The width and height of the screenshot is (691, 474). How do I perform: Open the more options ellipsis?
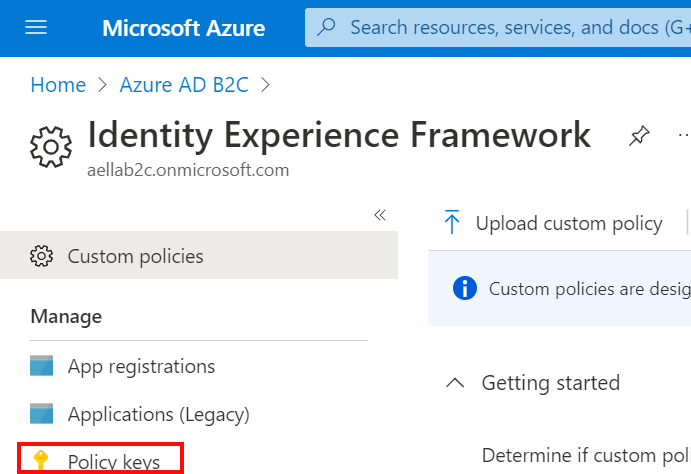[x=684, y=135]
